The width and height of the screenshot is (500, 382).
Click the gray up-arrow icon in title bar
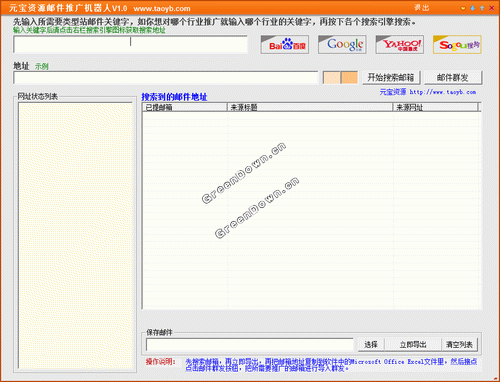pyautogui.click(x=482, y=8)
